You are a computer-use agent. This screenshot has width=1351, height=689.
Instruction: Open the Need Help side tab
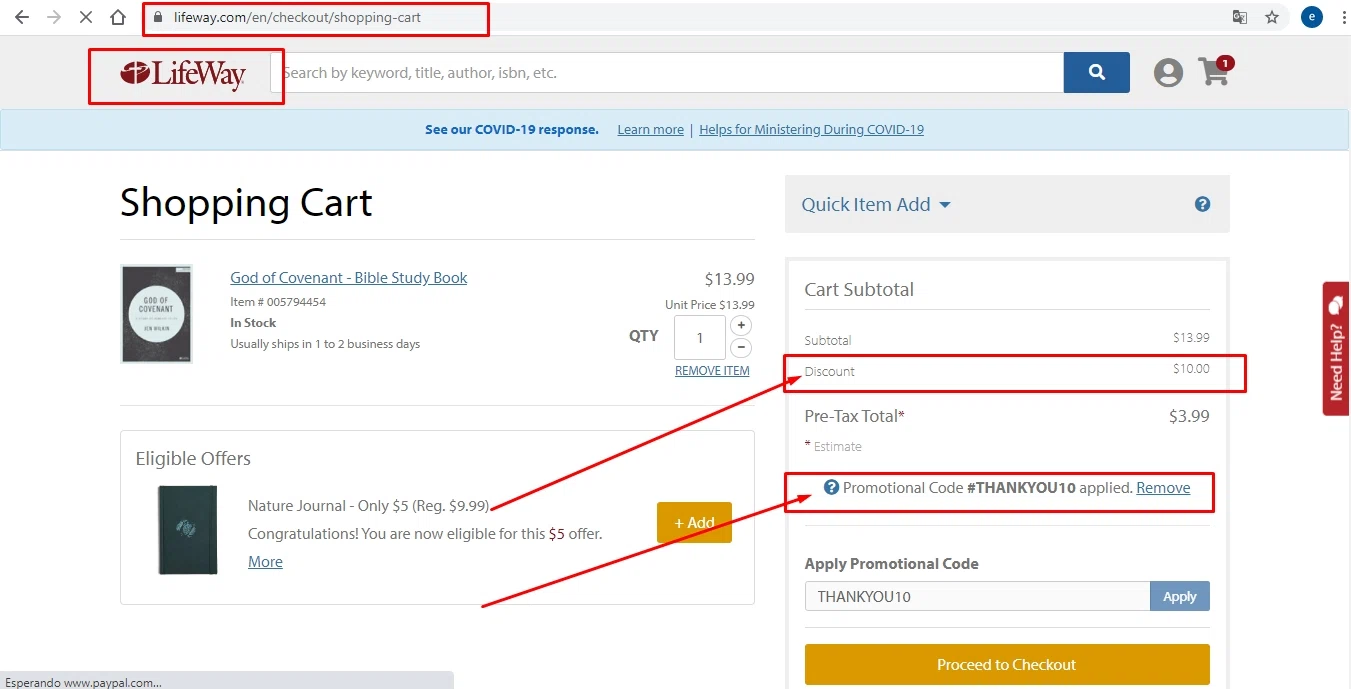[1336, 348]
